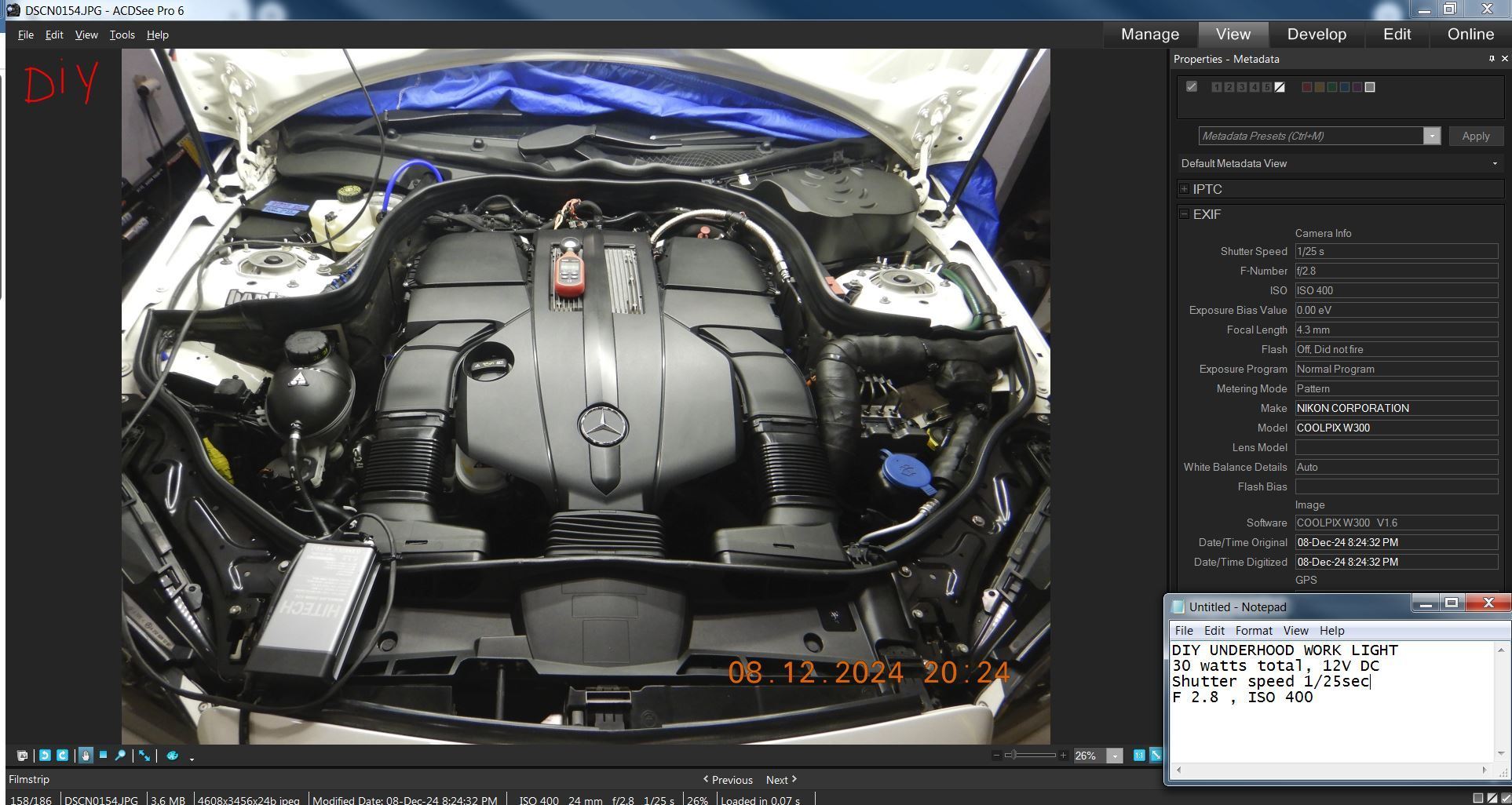Screen dimensions: 1512x805
Task: Open the Tools menu
Action: tap(122, 35)
